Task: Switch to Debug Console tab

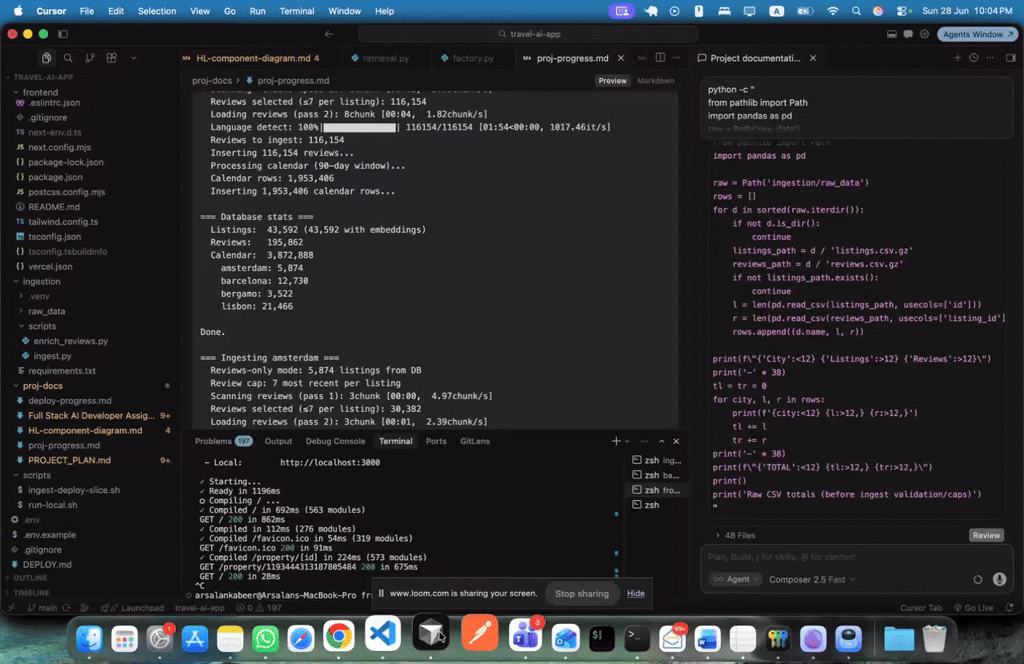Action: 335,441
